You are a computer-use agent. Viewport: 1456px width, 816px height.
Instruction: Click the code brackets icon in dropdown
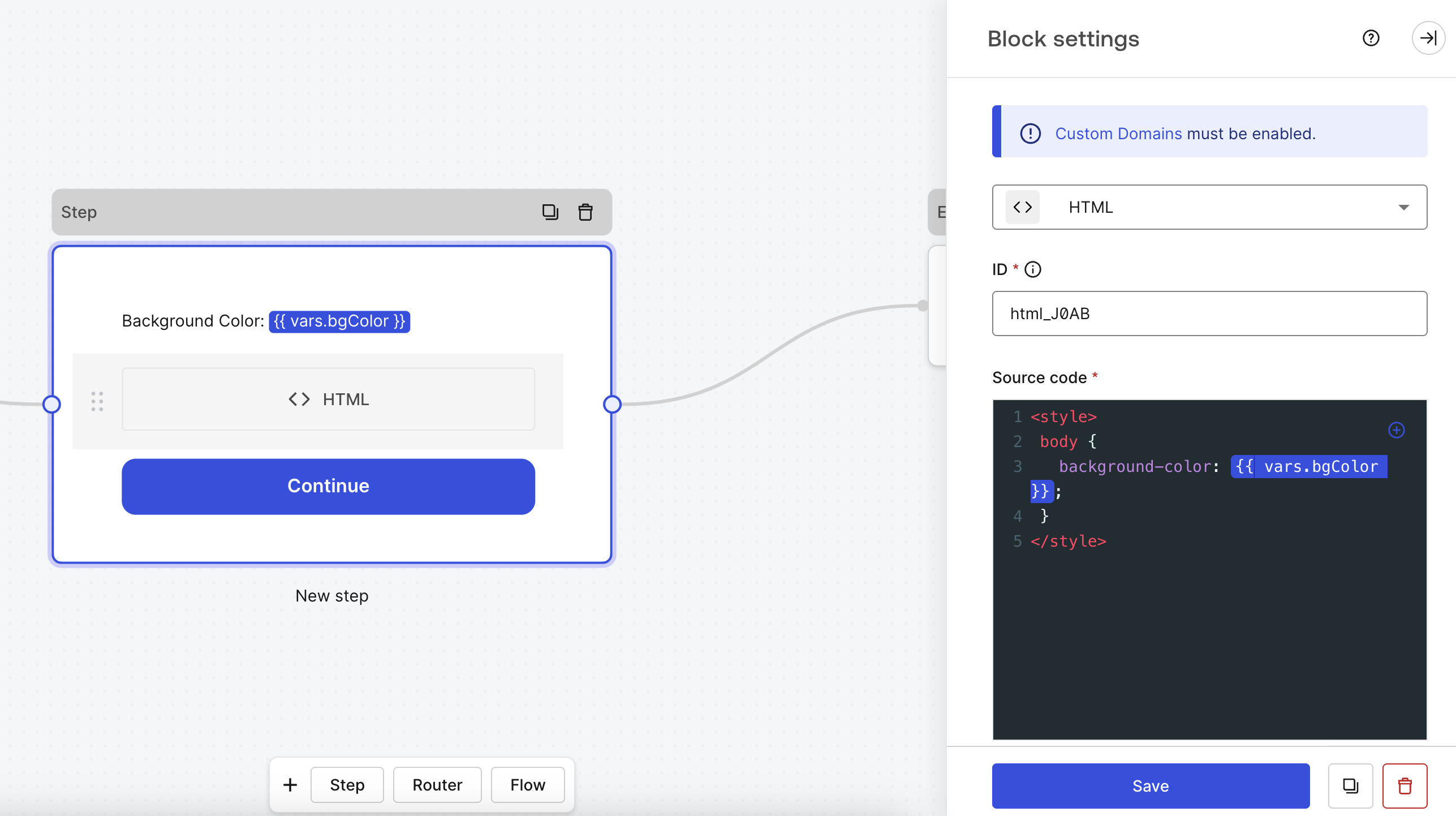[1022, 207]
